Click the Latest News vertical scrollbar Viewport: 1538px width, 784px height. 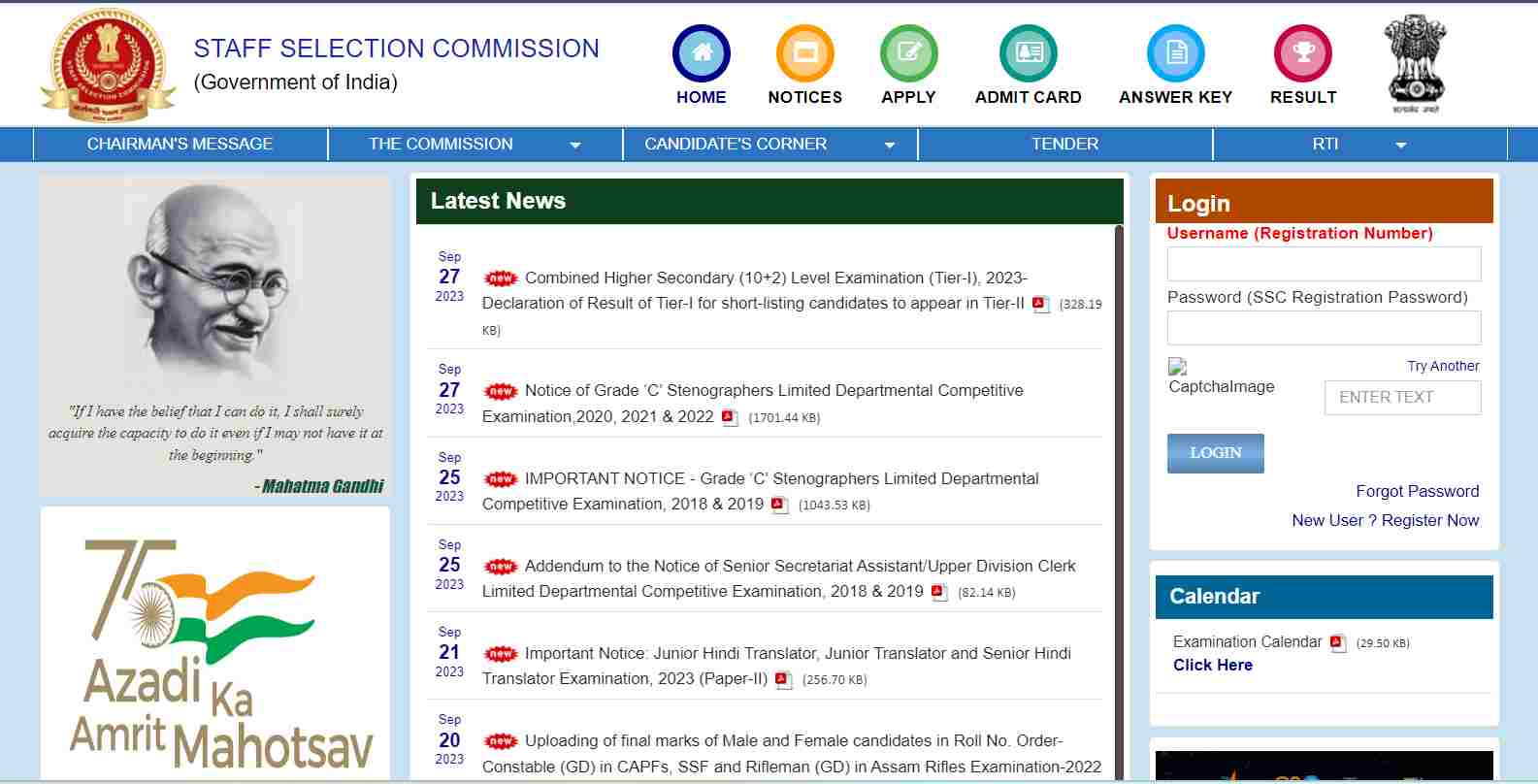click(1119, 501)
